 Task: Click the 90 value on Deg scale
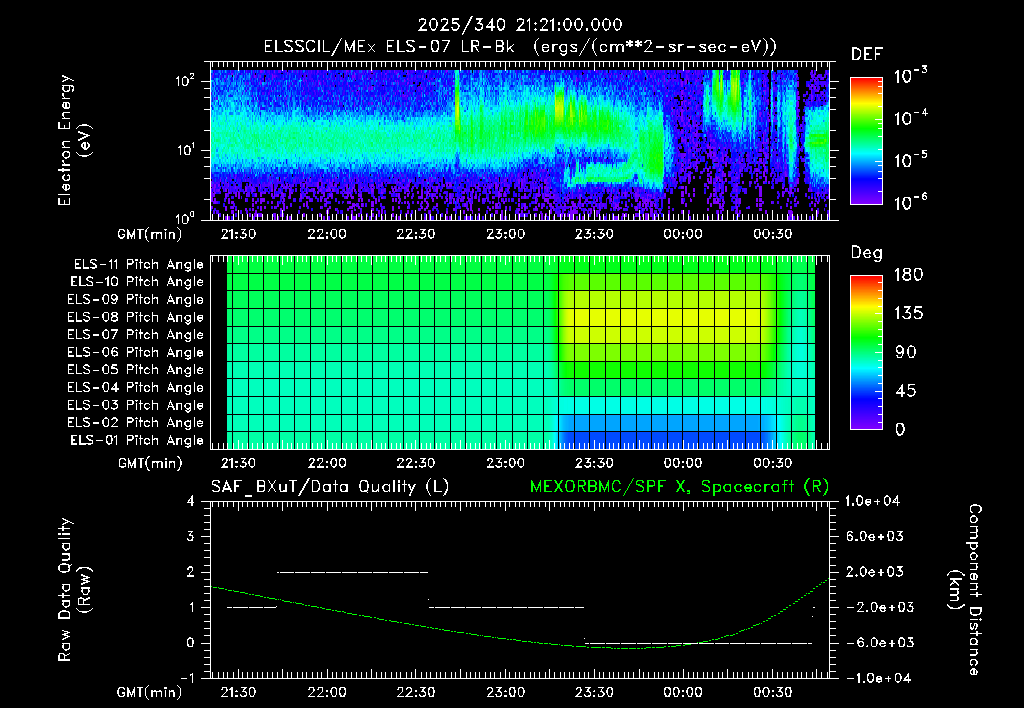coord(906,352)
